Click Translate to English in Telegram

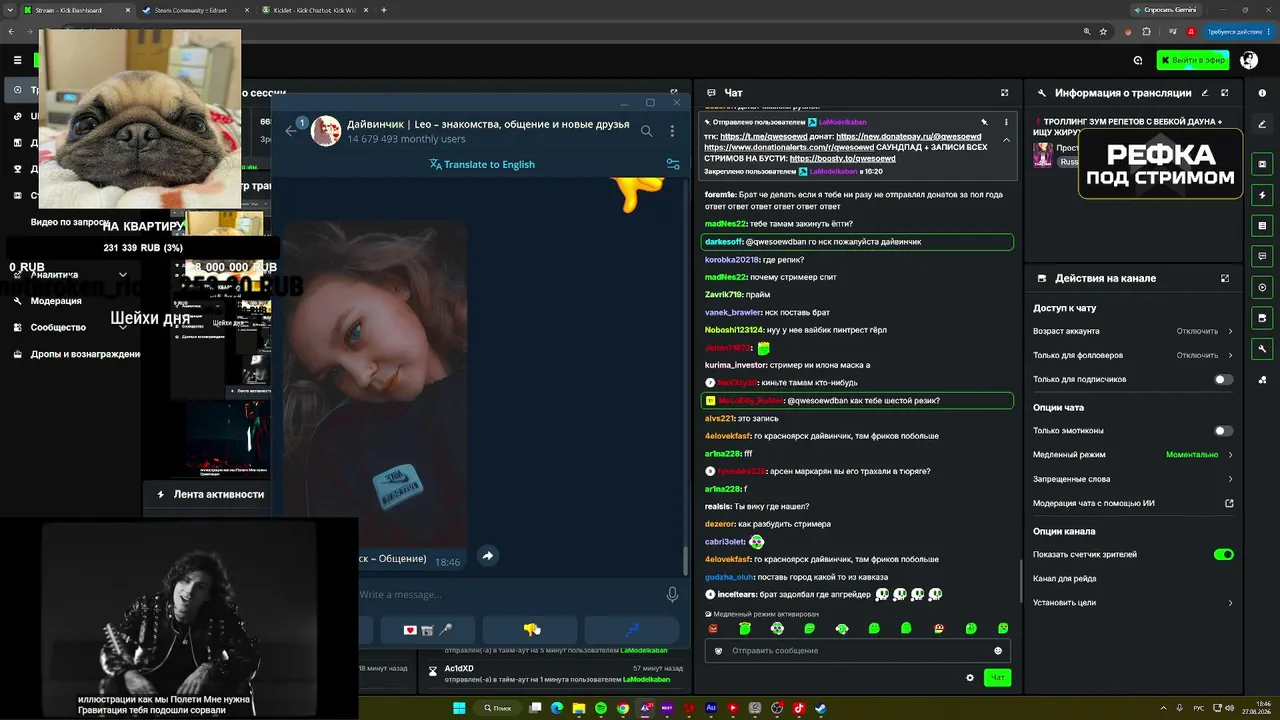coord(482,164)
